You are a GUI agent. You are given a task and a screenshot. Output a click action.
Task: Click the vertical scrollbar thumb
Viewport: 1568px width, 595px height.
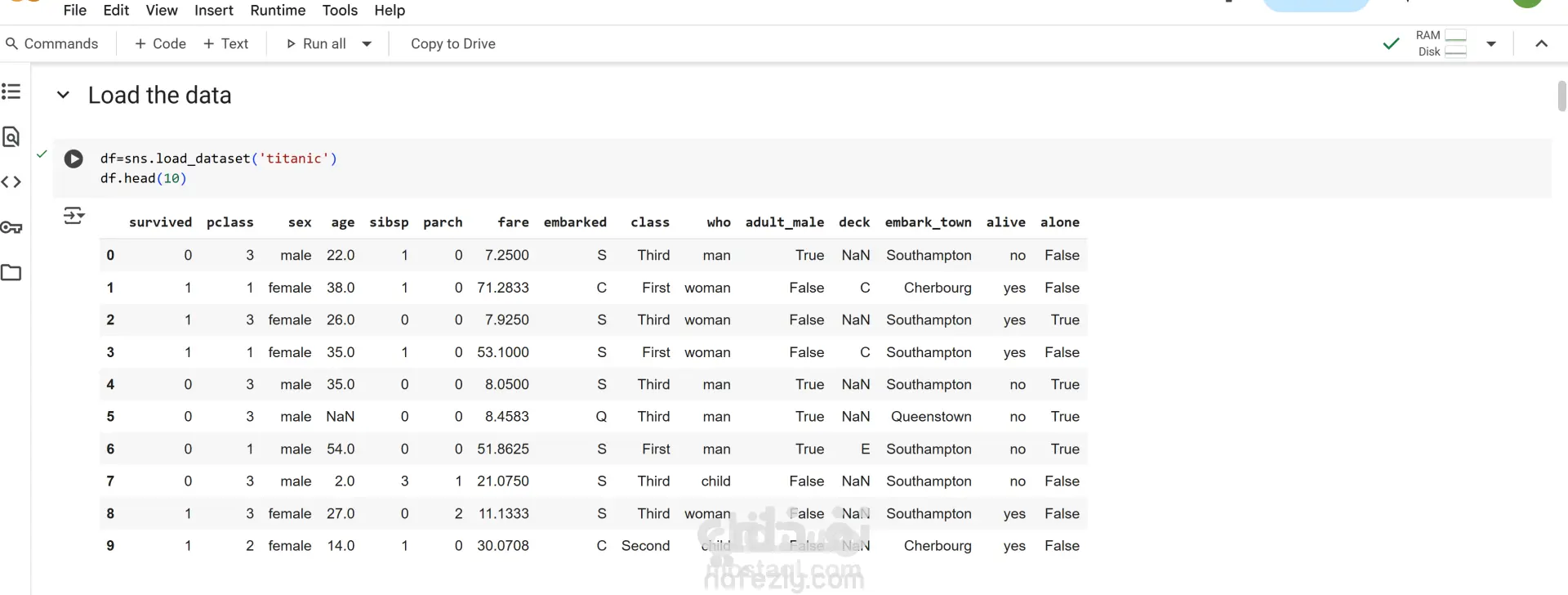(1561, 96)
